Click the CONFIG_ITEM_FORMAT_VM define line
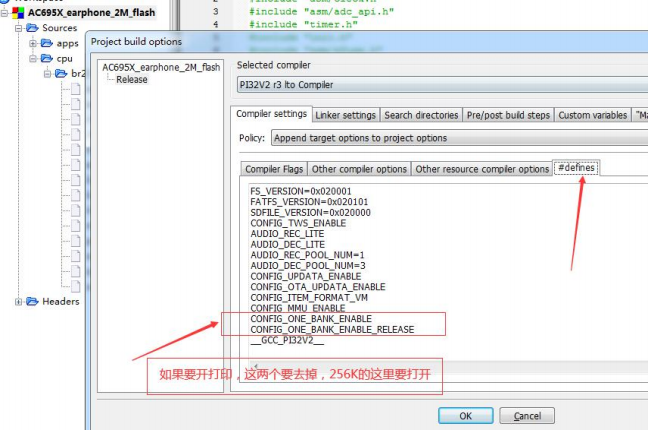 click(309, 298)
